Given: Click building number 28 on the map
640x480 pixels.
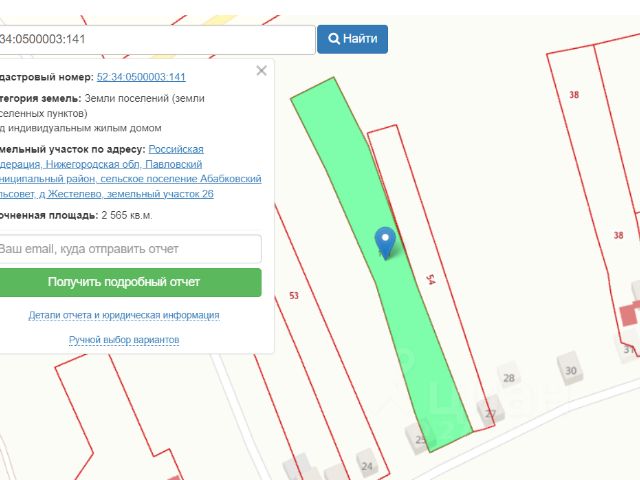Looking at the screenshot, I should [x=508, y=379].
